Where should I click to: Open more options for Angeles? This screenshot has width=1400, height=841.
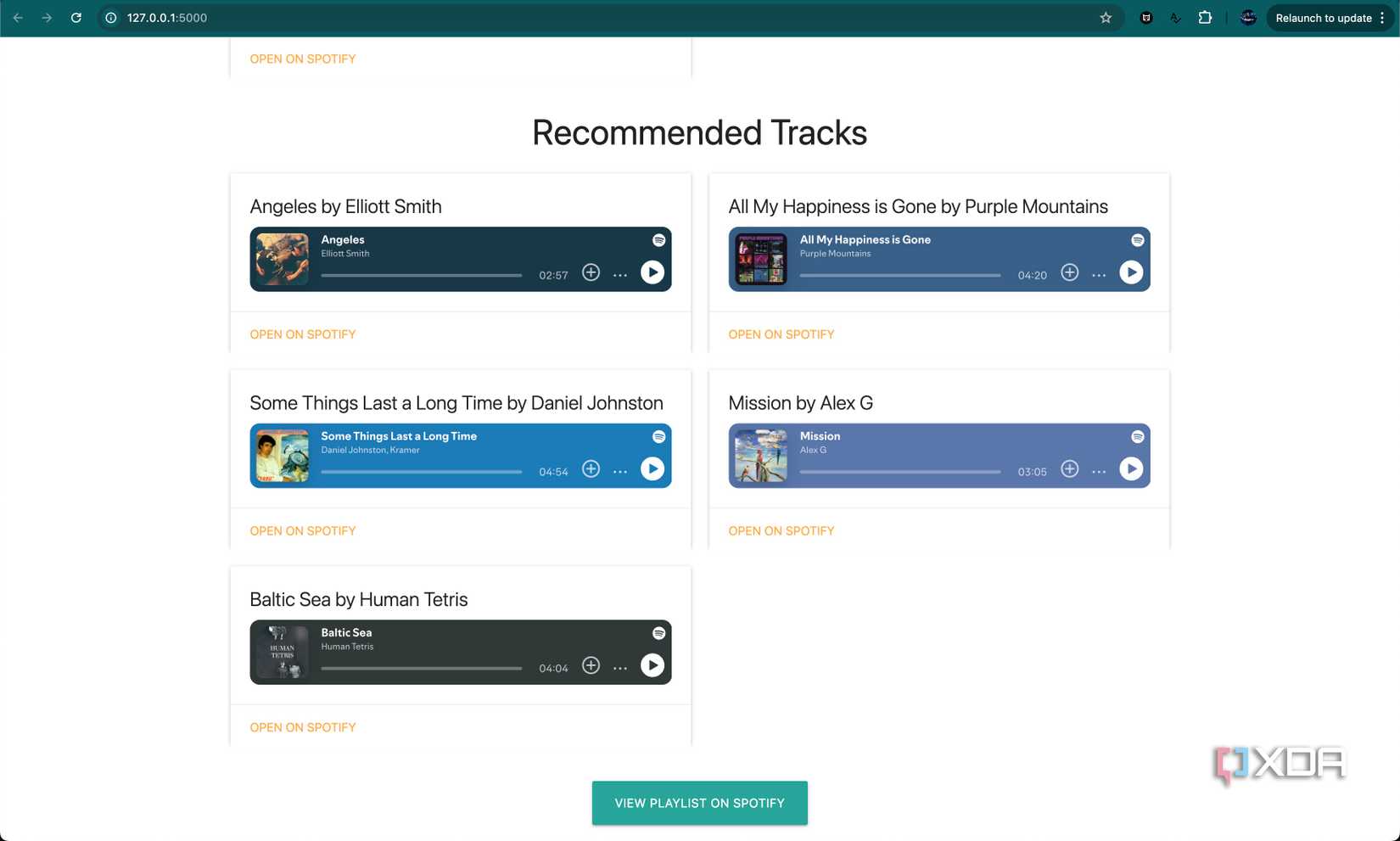pyautogui.click(x=620, y=275)
